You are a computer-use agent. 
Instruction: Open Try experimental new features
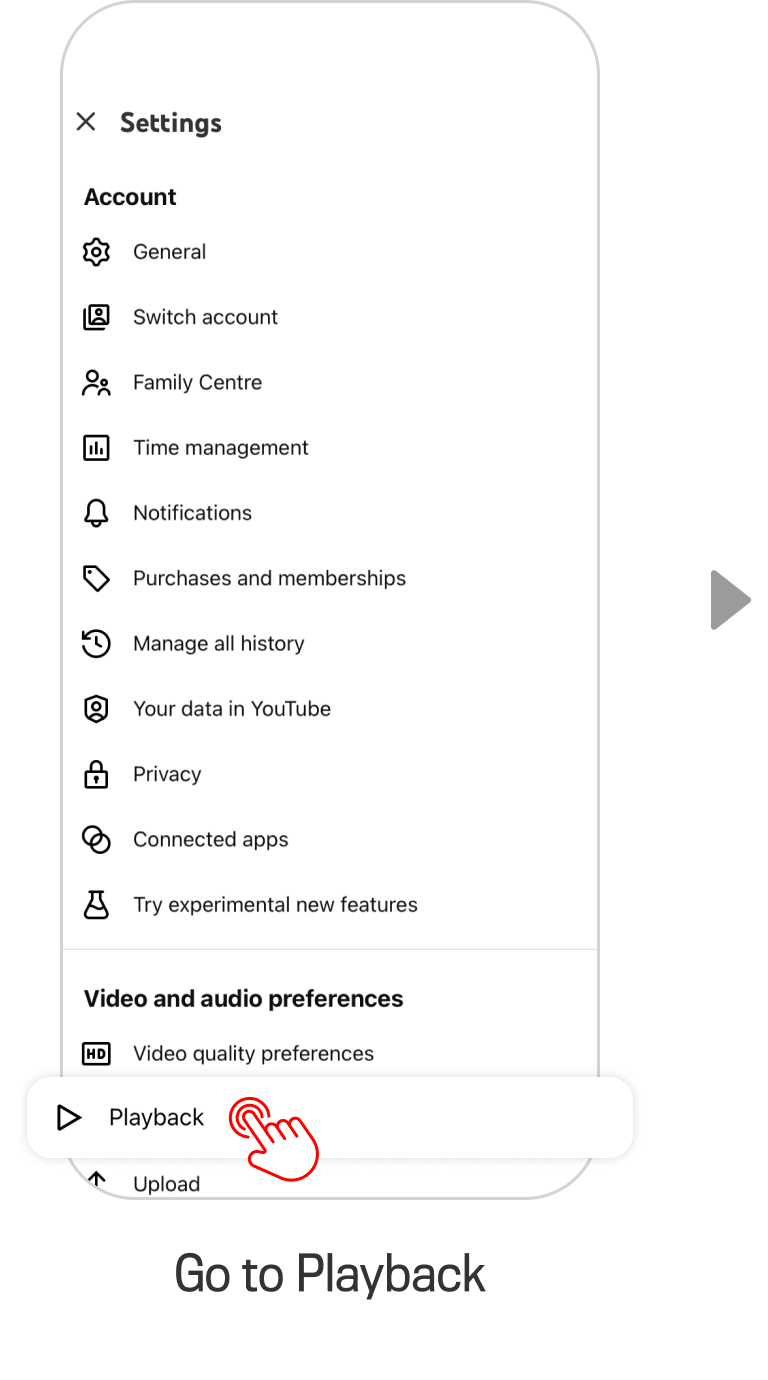click(275, 905)
